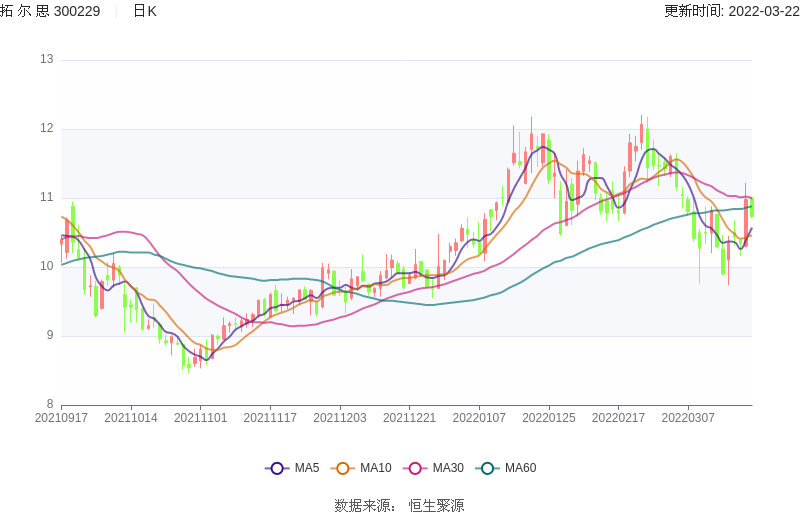Click the 20210917 date axis label
This screenshot has height=517, width=800.
(61, 417)
